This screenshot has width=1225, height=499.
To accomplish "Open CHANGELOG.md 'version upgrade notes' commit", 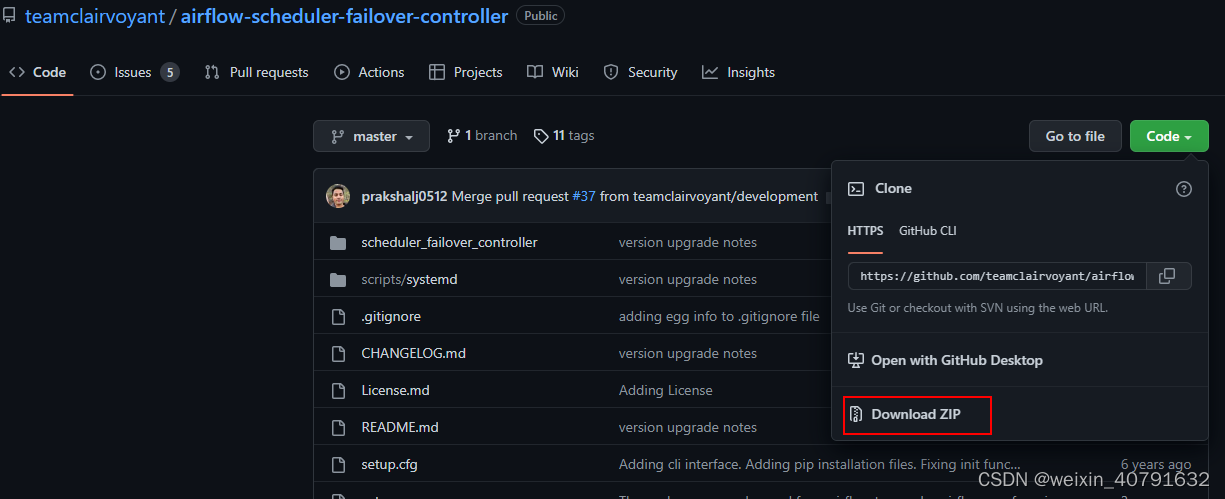I will 688,353.
